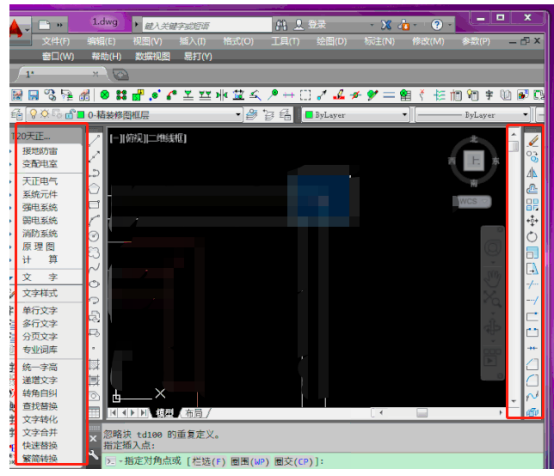Click 查找替换 in the sidebar menu
This screenshot has width=554, height=476.
pyautogui.click(x=40, y=406)
